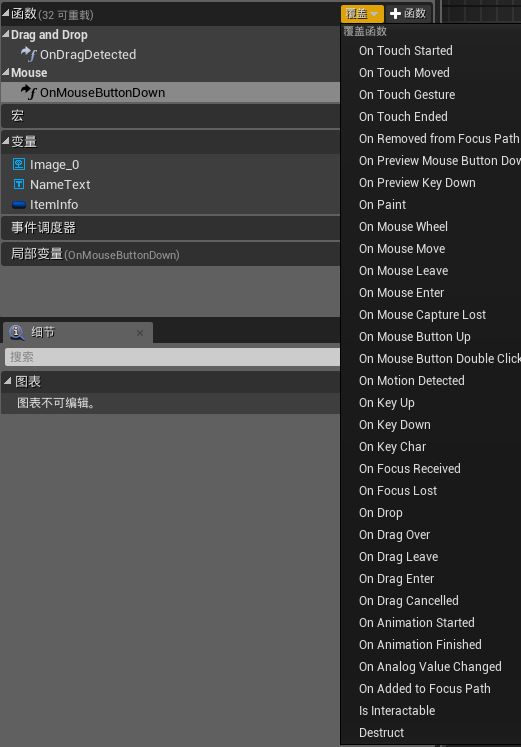Choose On Drag Cancelled override
The image size is (521, 747).
(409, 600)
